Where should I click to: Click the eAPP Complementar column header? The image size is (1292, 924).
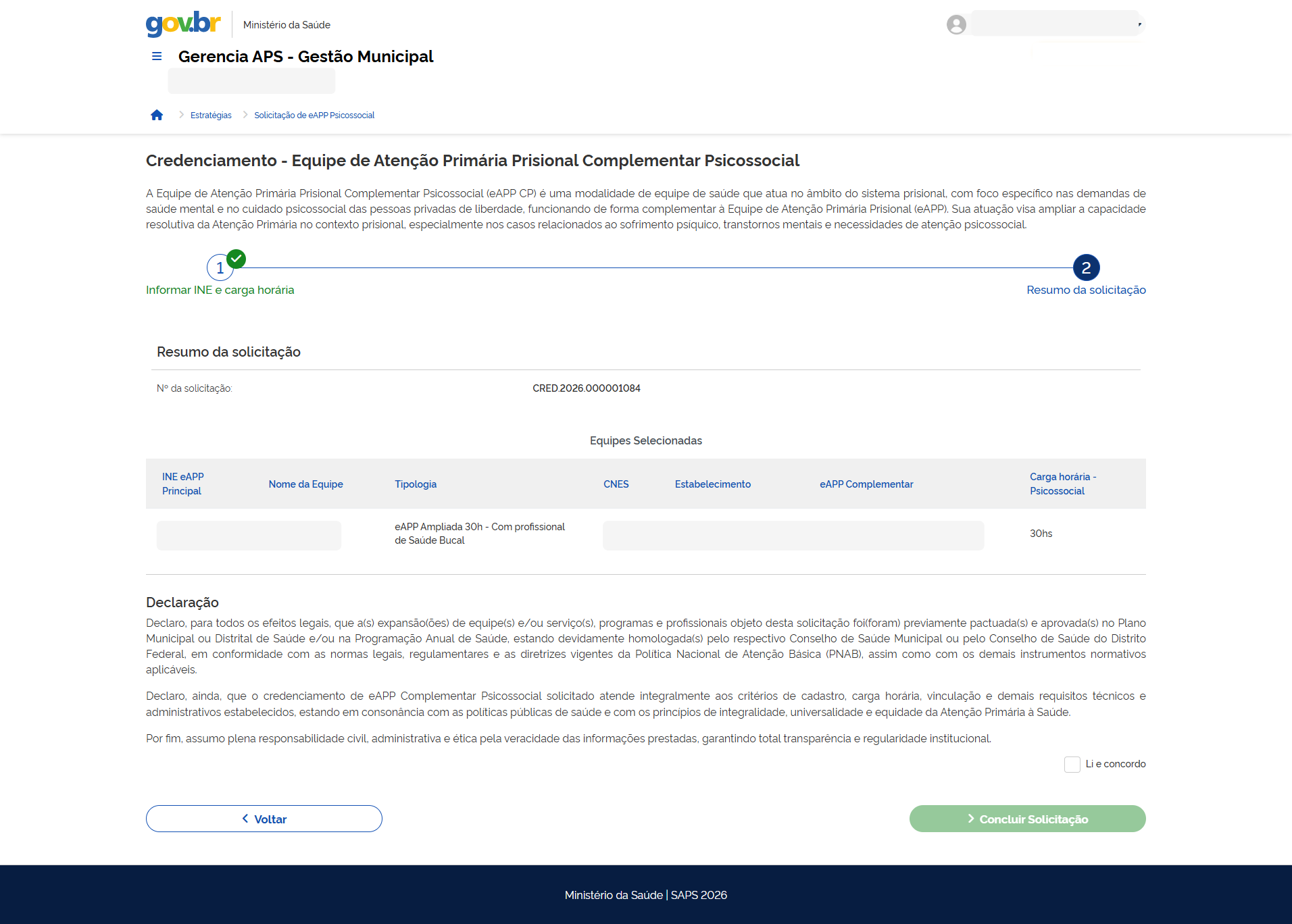(x=866, y=484)
